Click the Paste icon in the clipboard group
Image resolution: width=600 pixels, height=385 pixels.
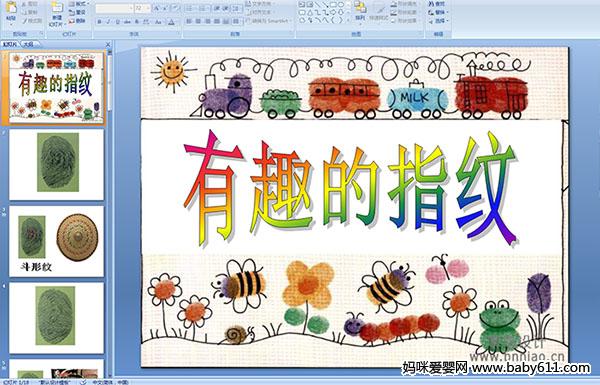point(11,11)
